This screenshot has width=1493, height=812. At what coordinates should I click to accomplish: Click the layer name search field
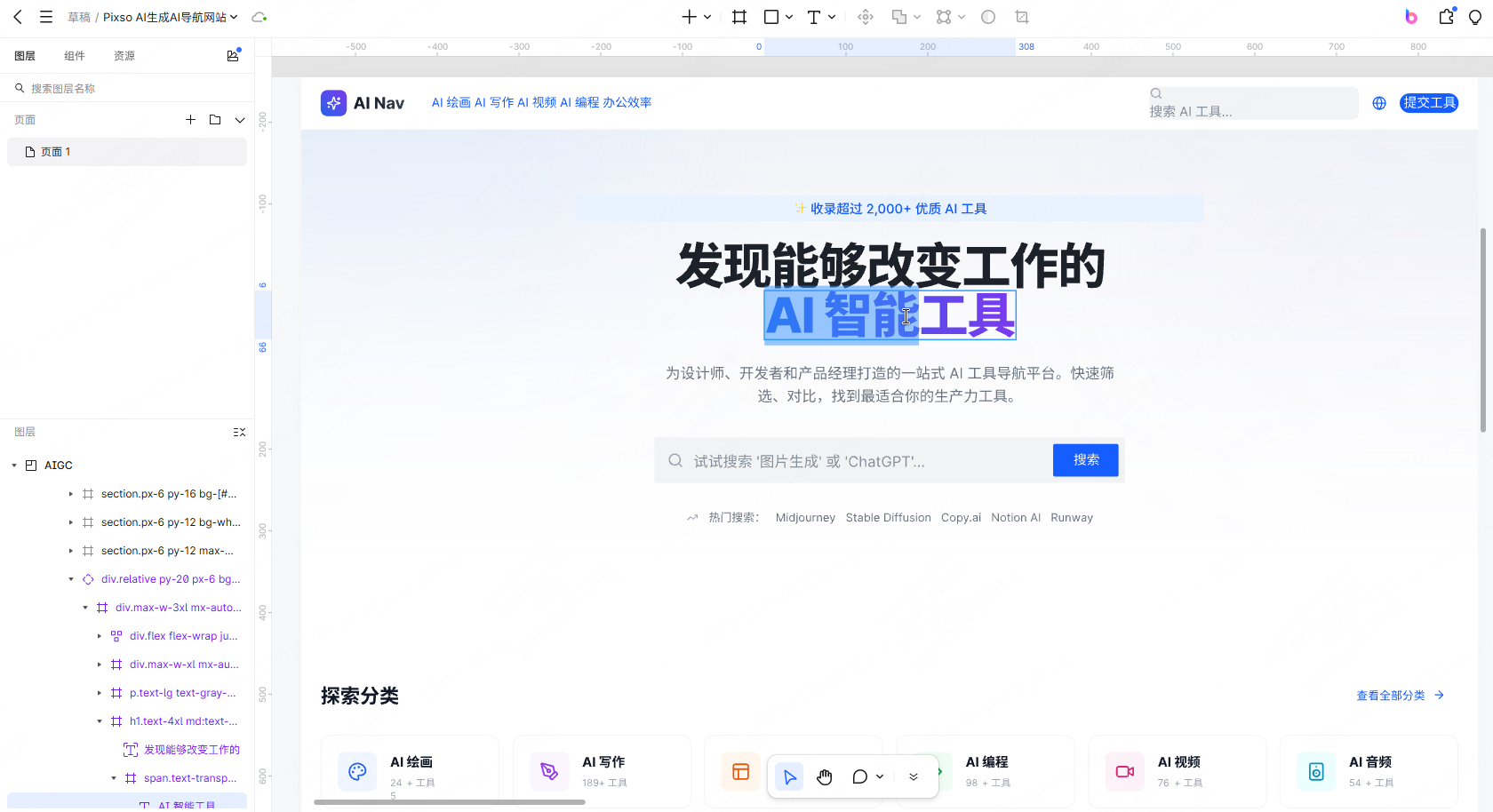(127, 88)
